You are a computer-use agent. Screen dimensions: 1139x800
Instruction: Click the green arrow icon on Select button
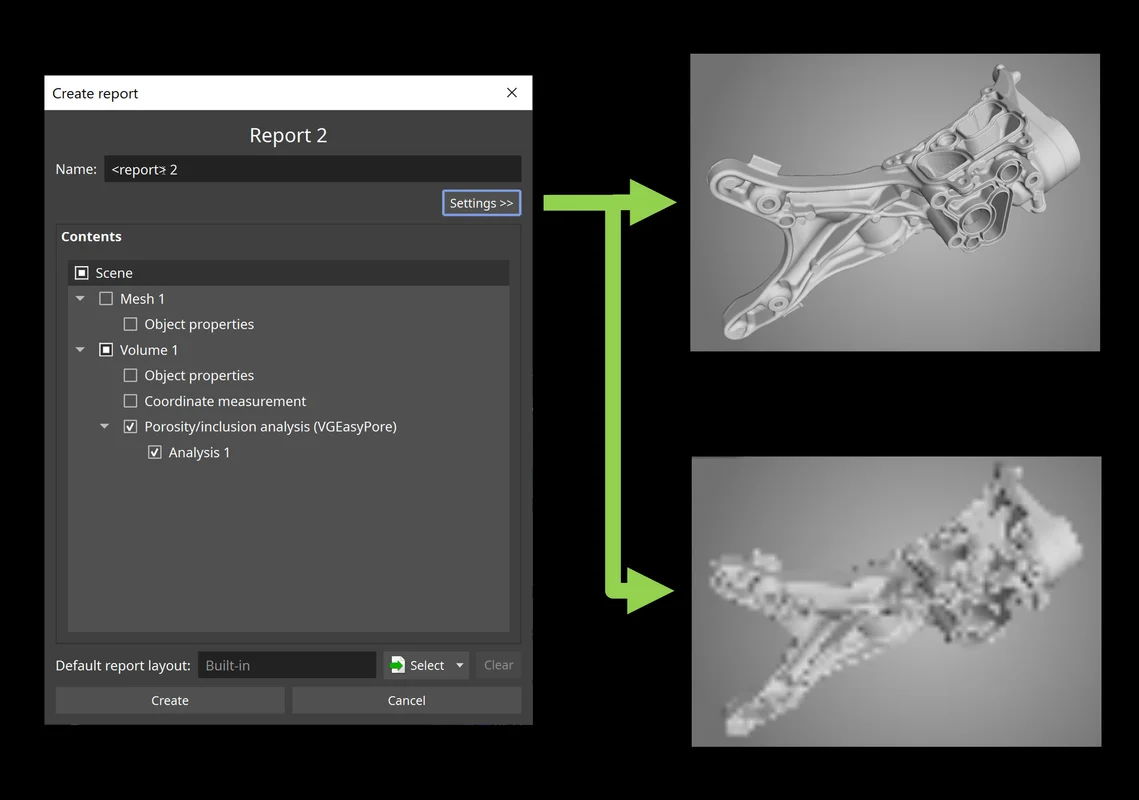click(x=398, y=665)
